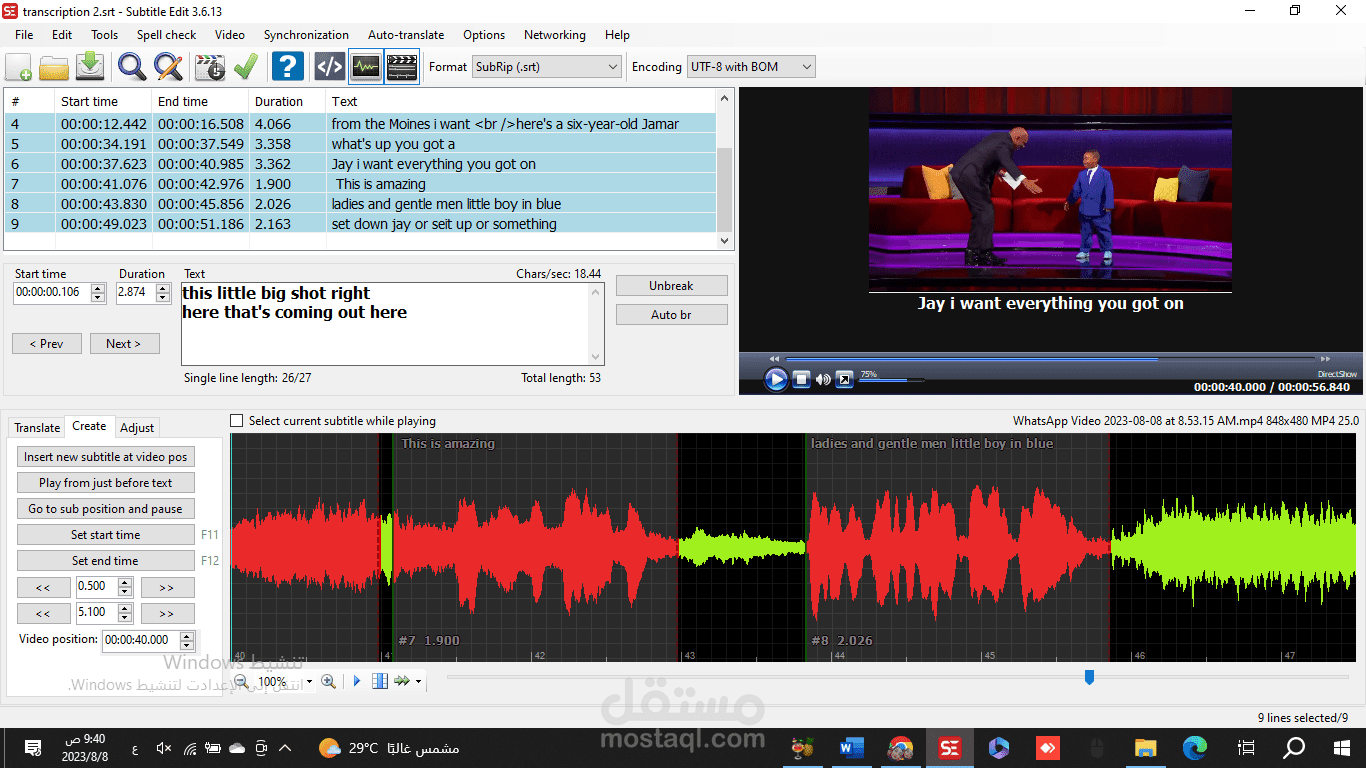Click the Set start time button

[x=106, y=534]
